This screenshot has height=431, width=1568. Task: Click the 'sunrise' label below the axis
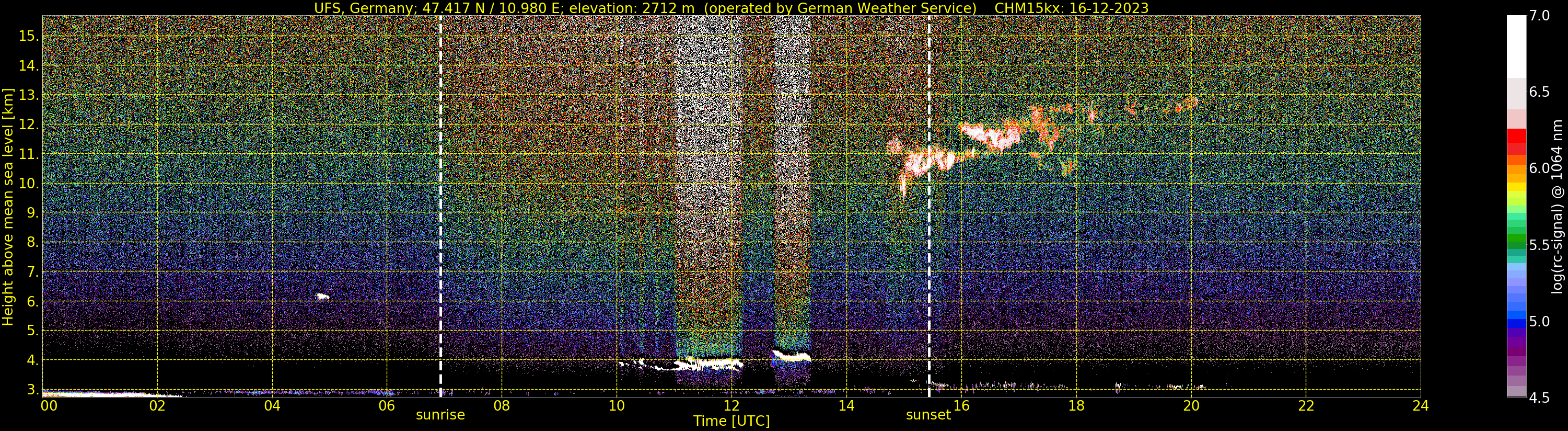tap(440, 415)
